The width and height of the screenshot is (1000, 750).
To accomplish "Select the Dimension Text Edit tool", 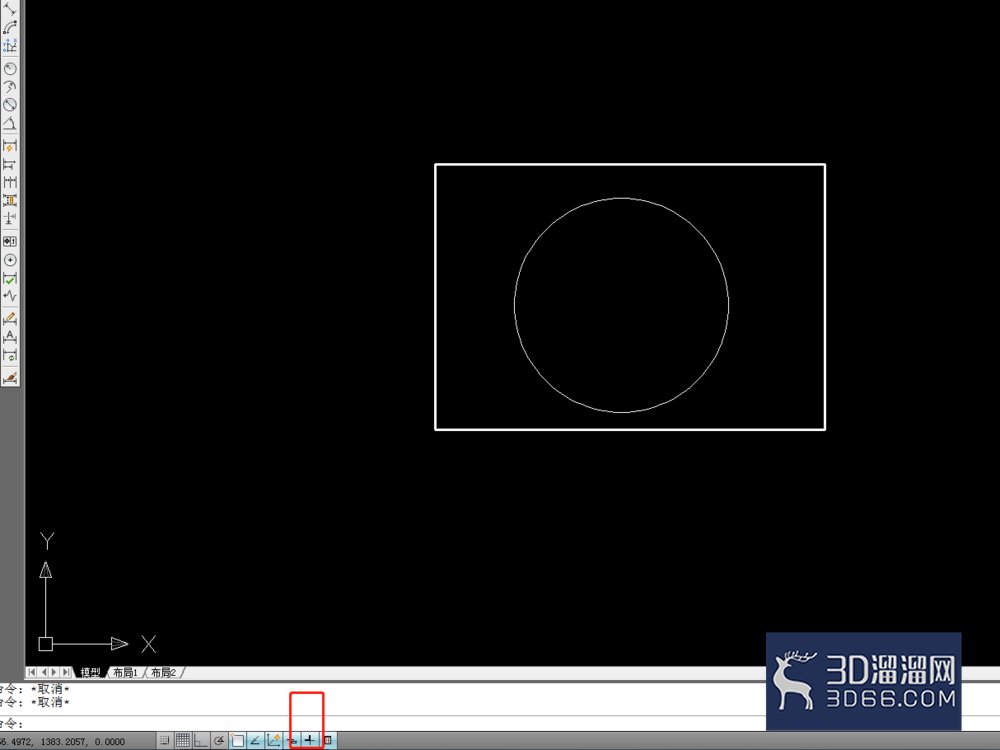I will [10, 335].
